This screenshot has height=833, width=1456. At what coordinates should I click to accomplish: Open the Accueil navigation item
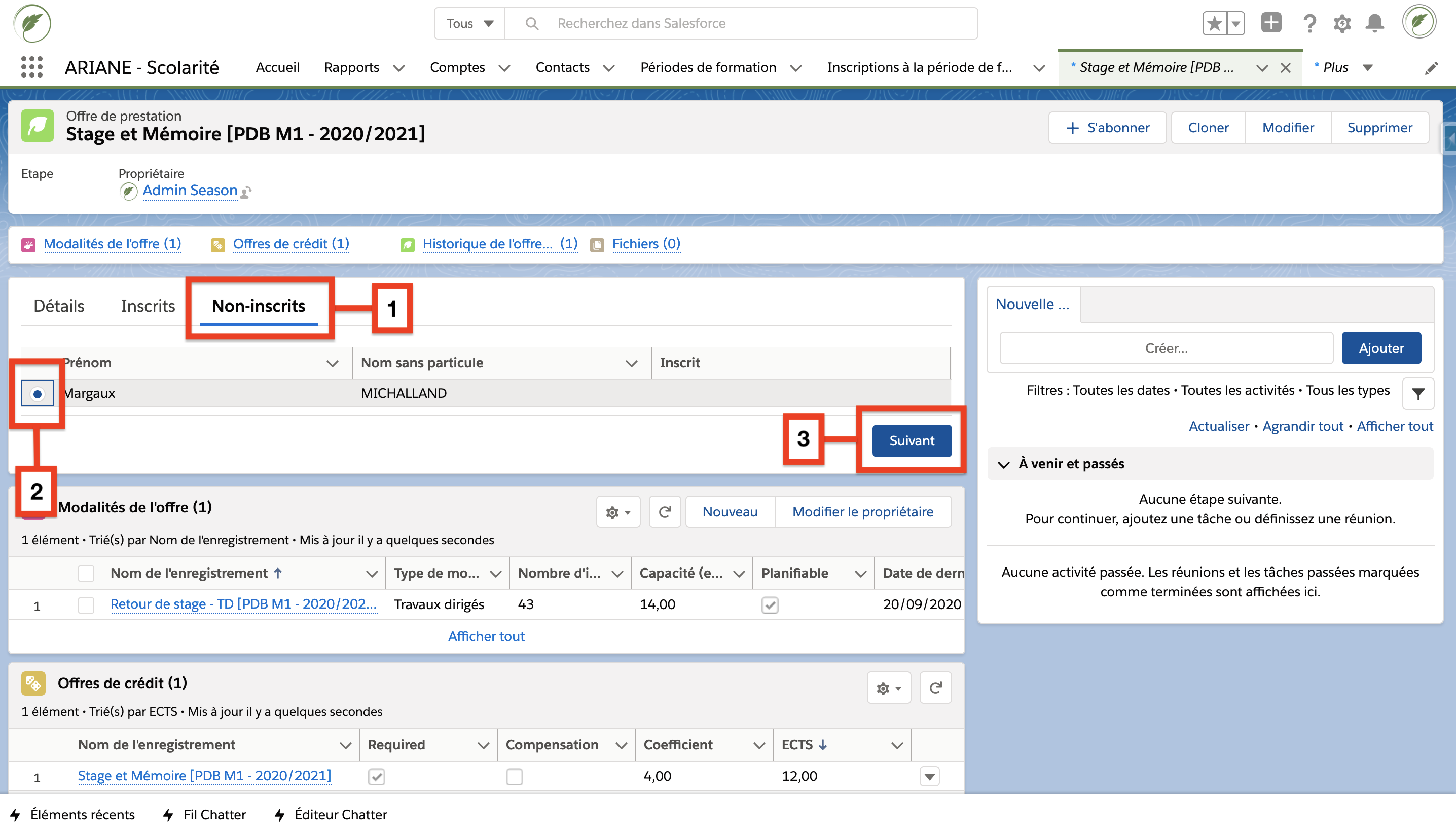tap(278, 67)
